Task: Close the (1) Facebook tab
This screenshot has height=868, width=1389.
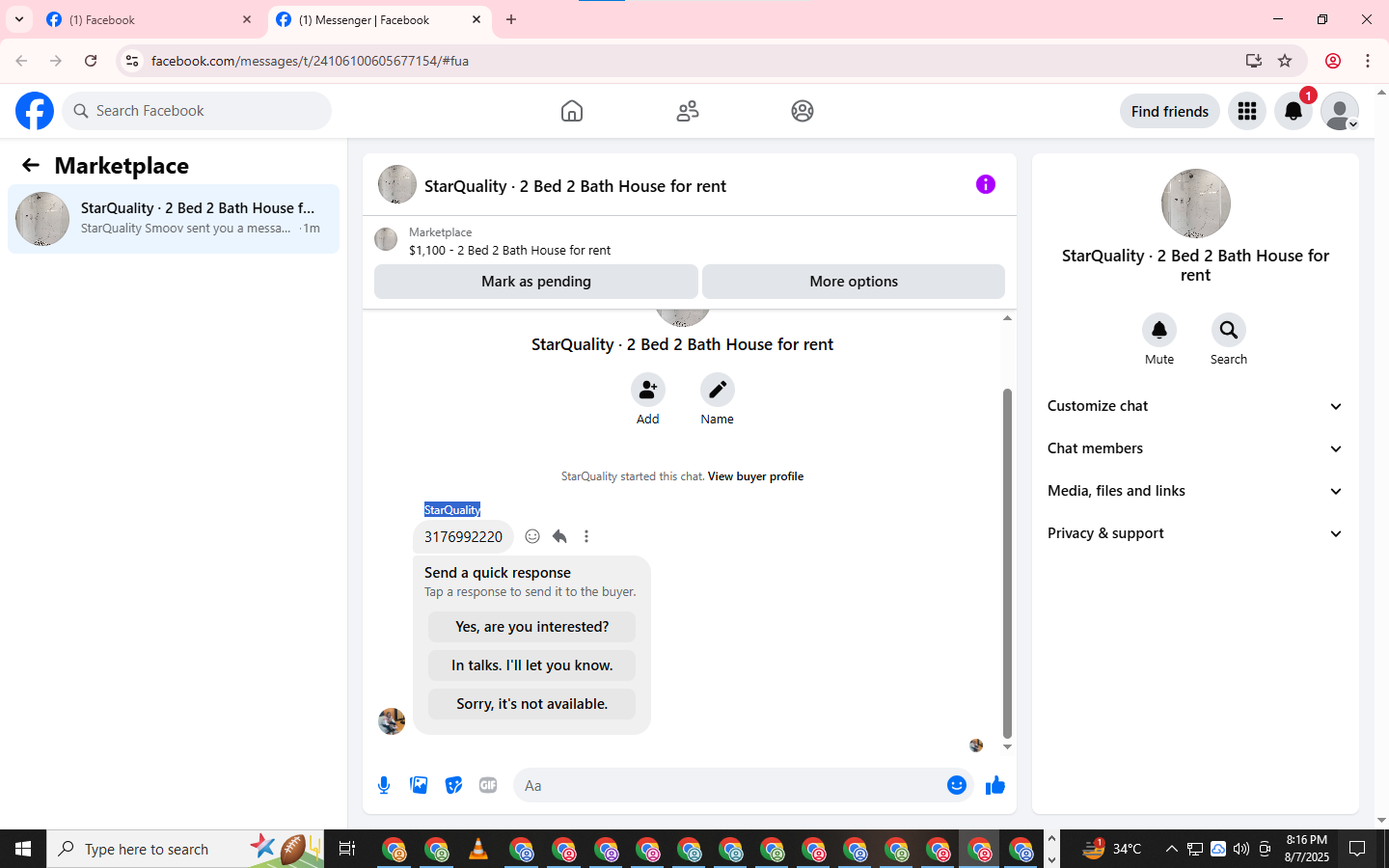Action: tap(247, 19)
